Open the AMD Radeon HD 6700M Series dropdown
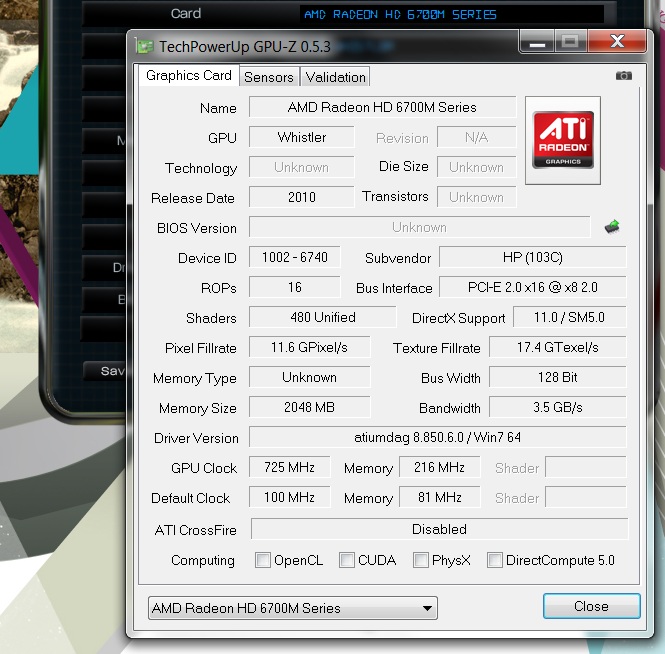 point(293,608)
